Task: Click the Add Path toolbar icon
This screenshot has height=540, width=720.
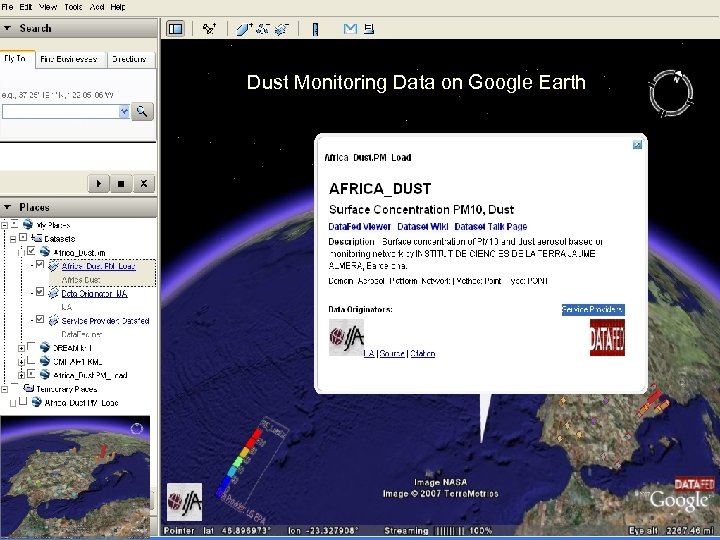Action: coord(263,29)
